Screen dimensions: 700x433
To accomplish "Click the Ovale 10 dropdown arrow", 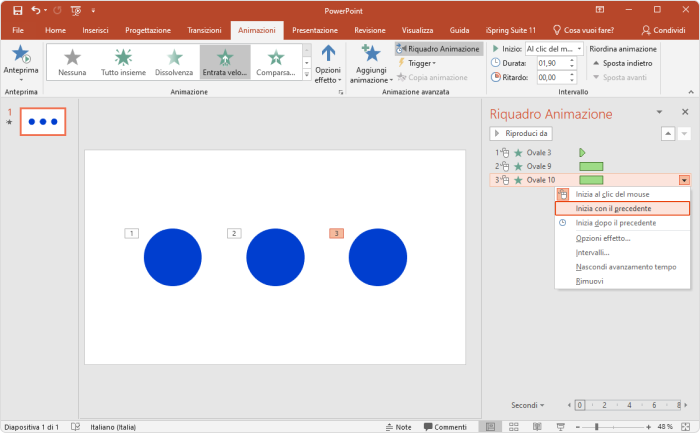I will click(x=684, y=180).
